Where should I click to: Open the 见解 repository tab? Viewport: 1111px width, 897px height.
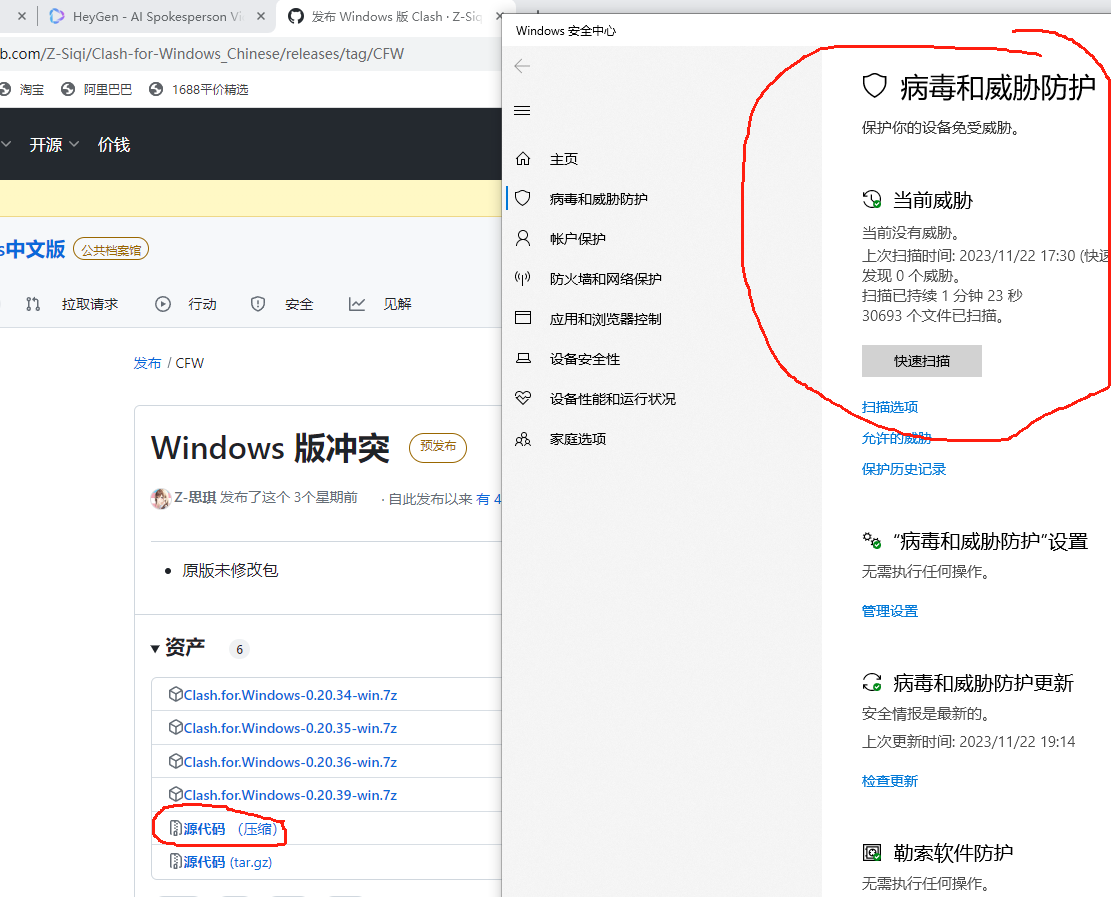[380, 304]
